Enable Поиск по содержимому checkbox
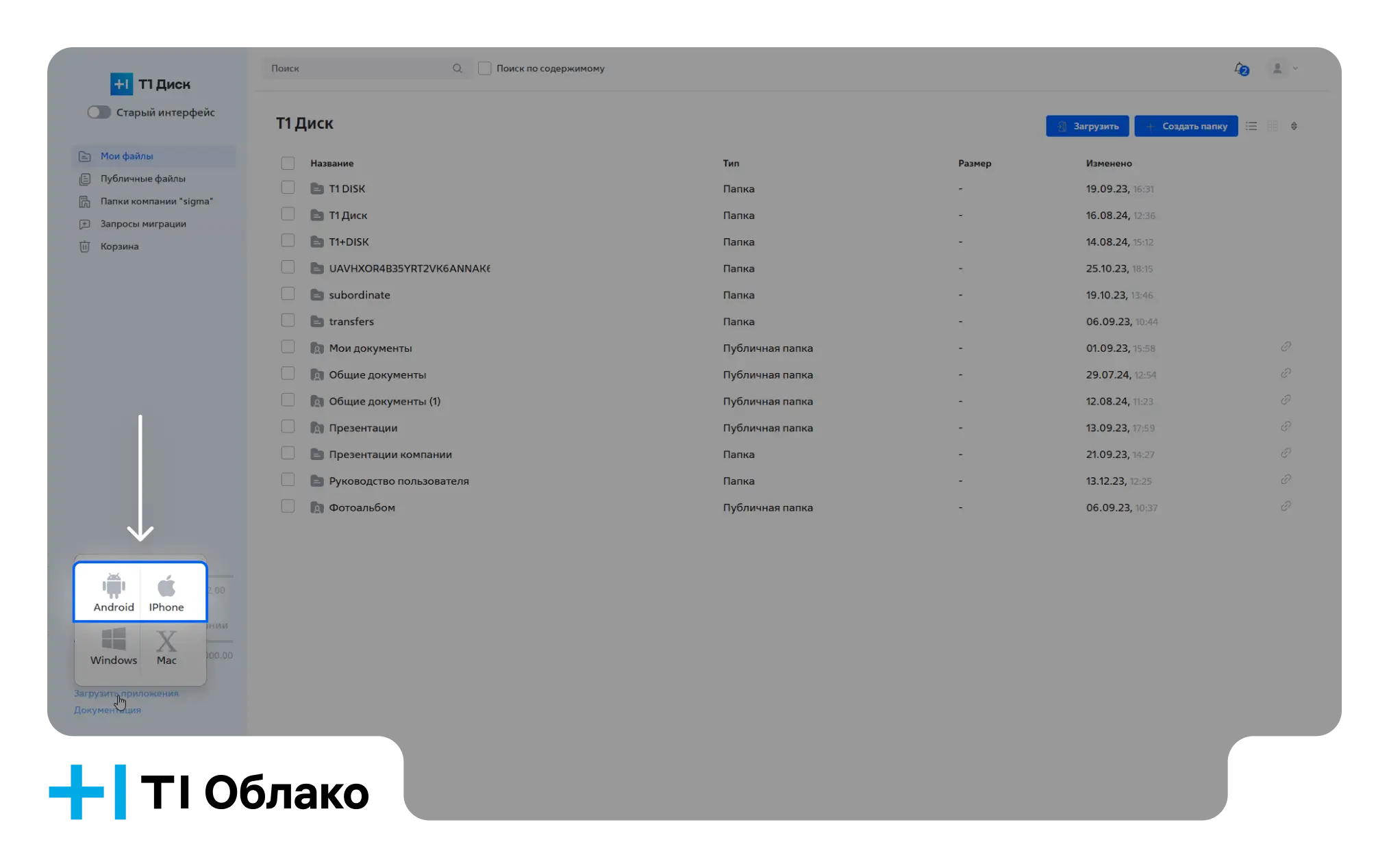 click(x=484, y=68)
